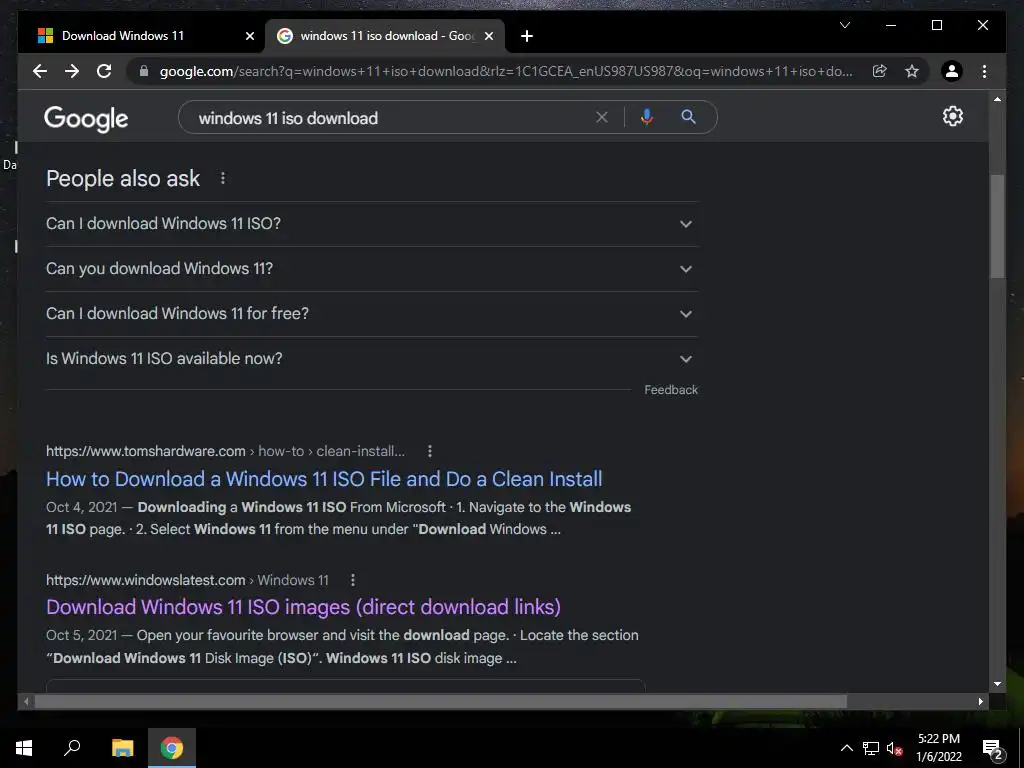Open options for windowslatest.com result

click(x=353, y=580)
